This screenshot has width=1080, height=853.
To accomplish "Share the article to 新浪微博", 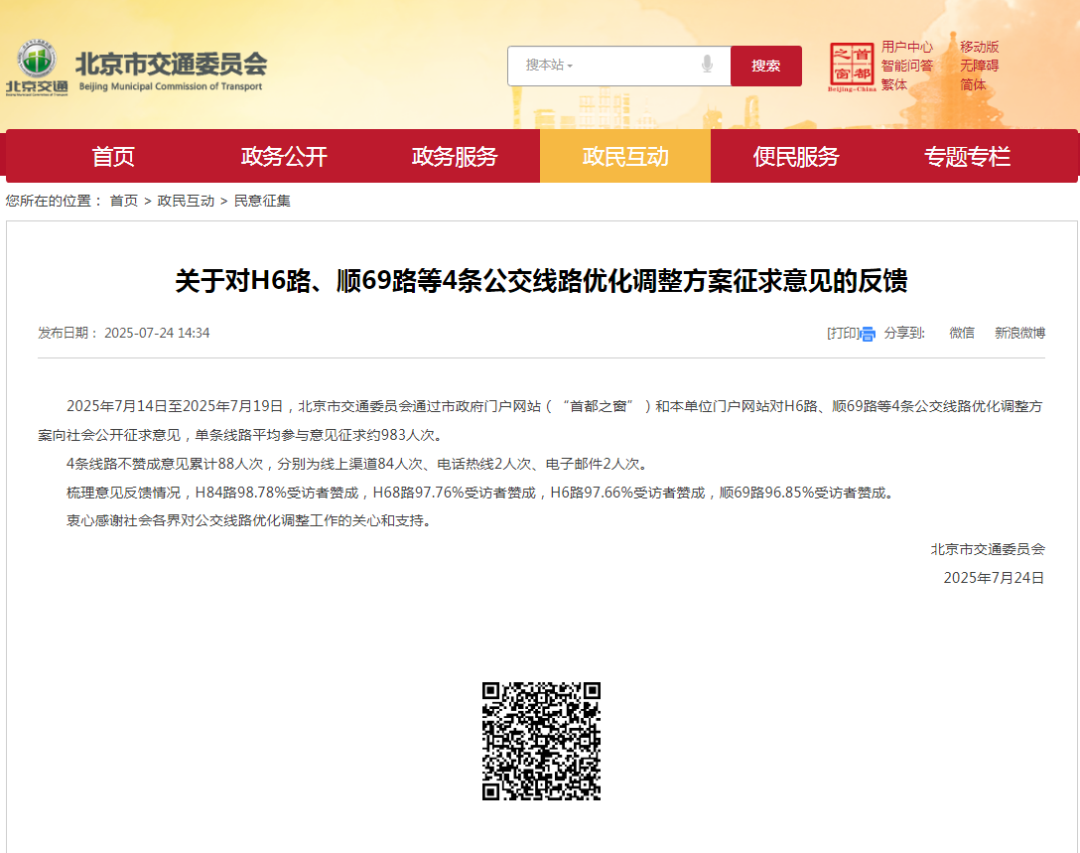I will [x=1019, y=333].
